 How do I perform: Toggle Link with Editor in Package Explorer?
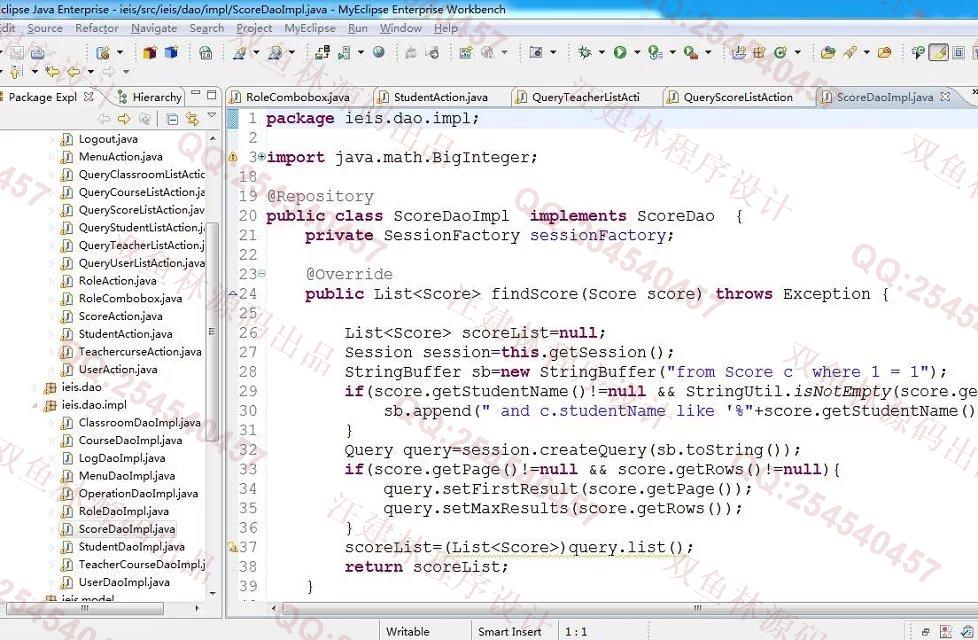[193, 119]
